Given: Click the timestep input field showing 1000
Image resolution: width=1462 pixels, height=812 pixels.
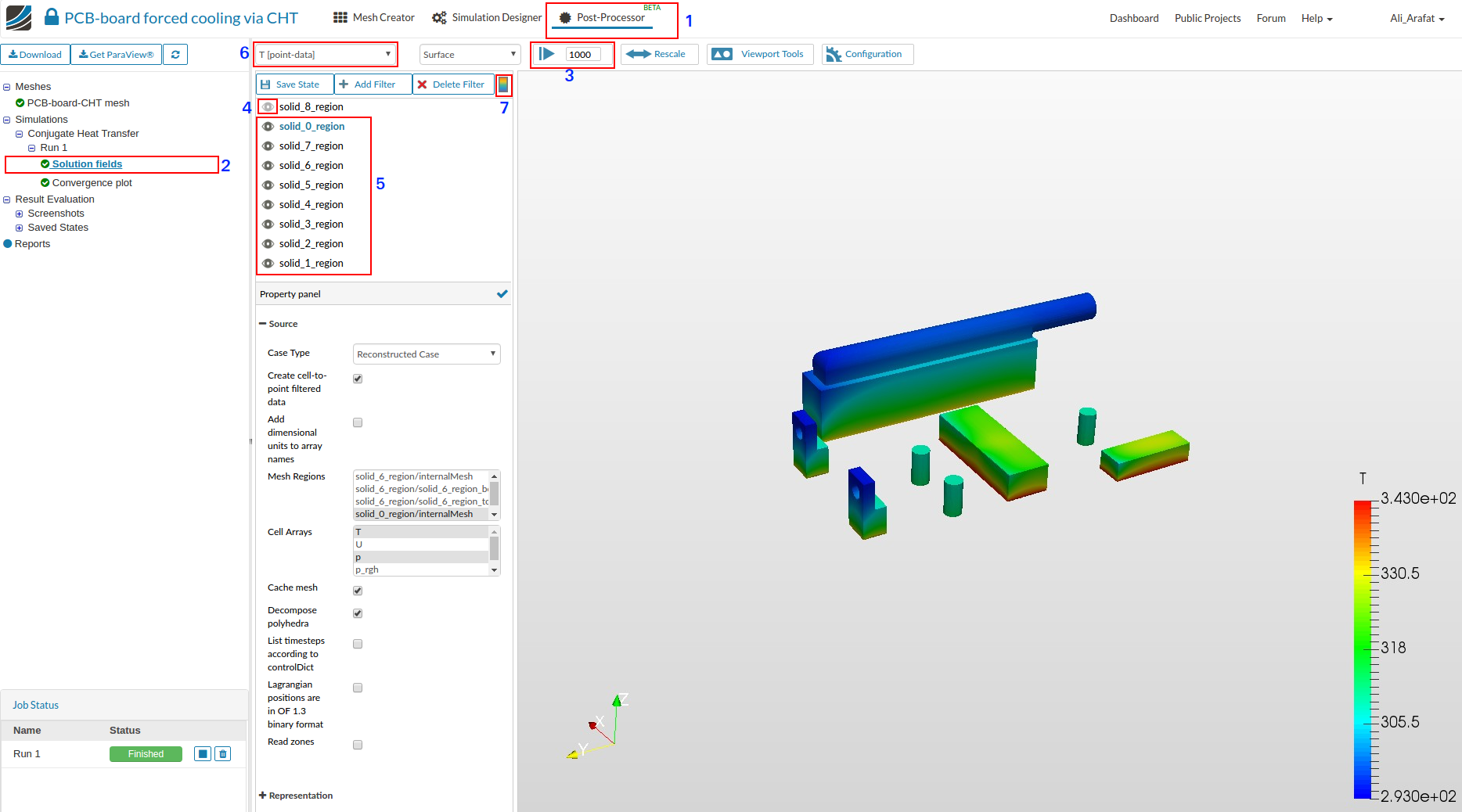Looking at the screenshot, I should pos(582,55).
